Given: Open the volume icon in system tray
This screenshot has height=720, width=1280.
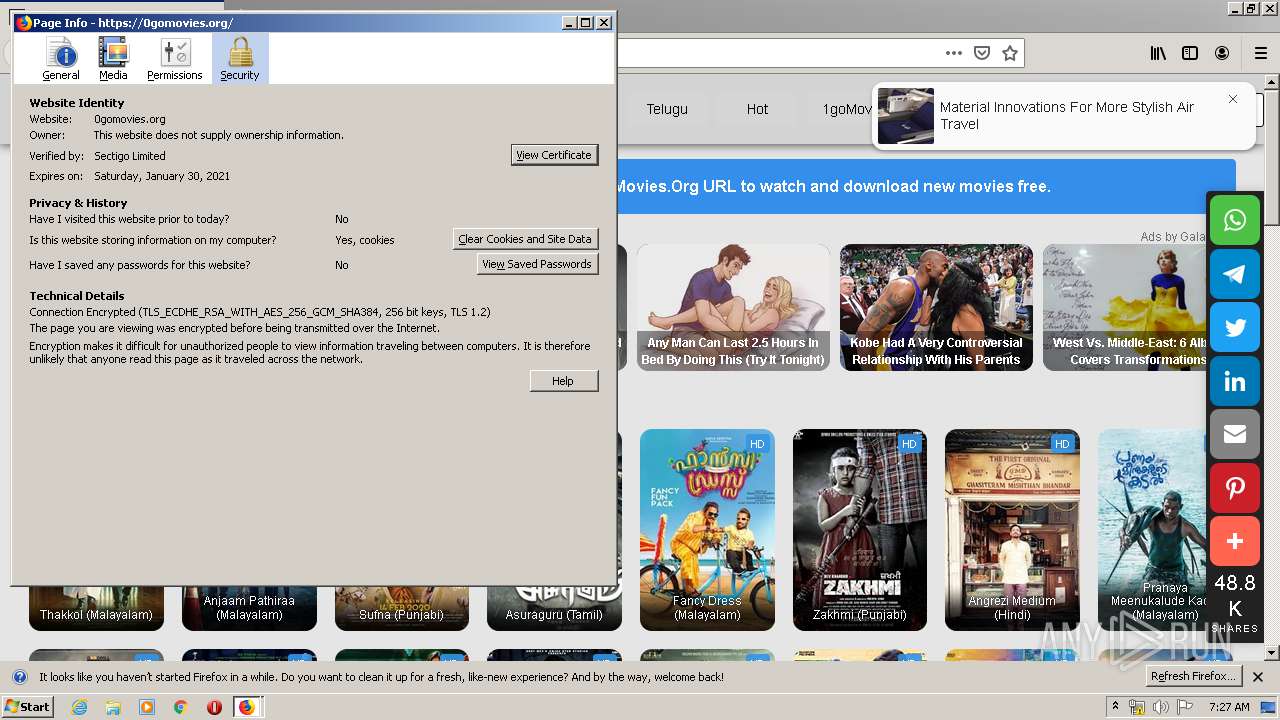Looking at the screenshot, I should click(1160, 707).
